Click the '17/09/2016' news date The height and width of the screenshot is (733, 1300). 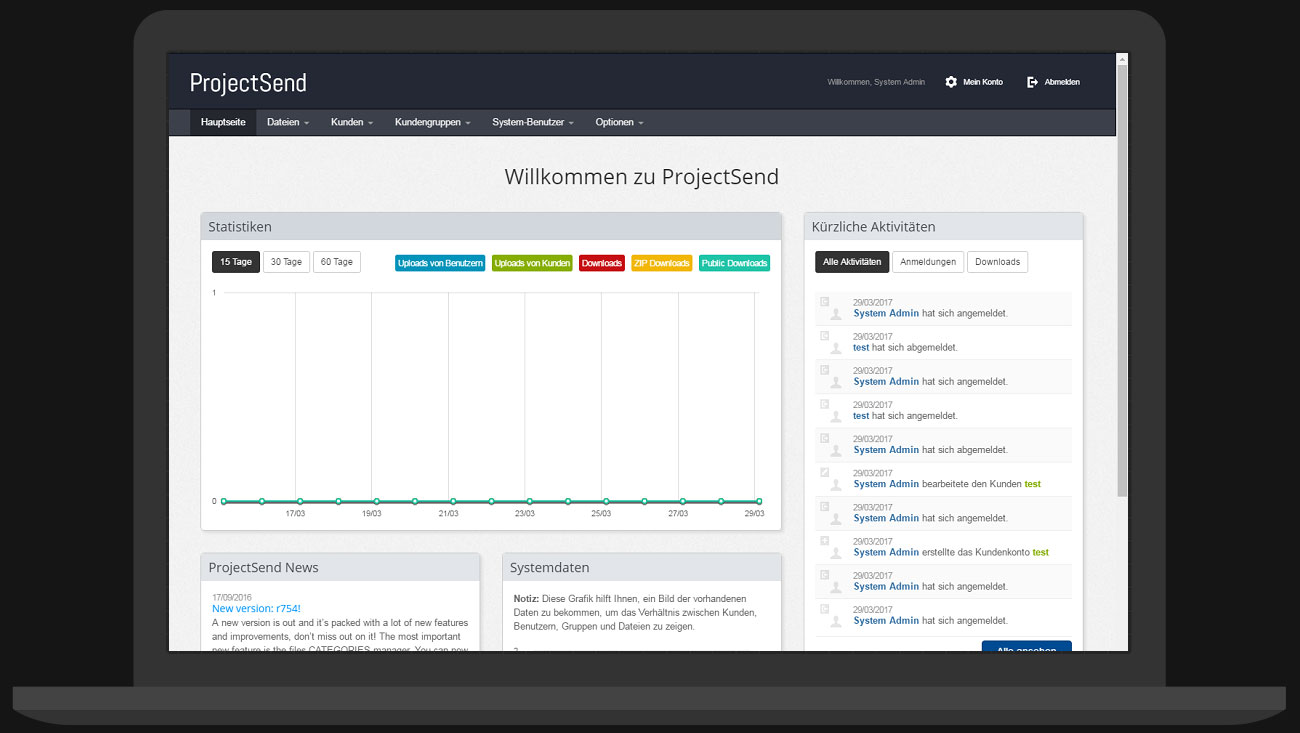[x=232, y=597]
